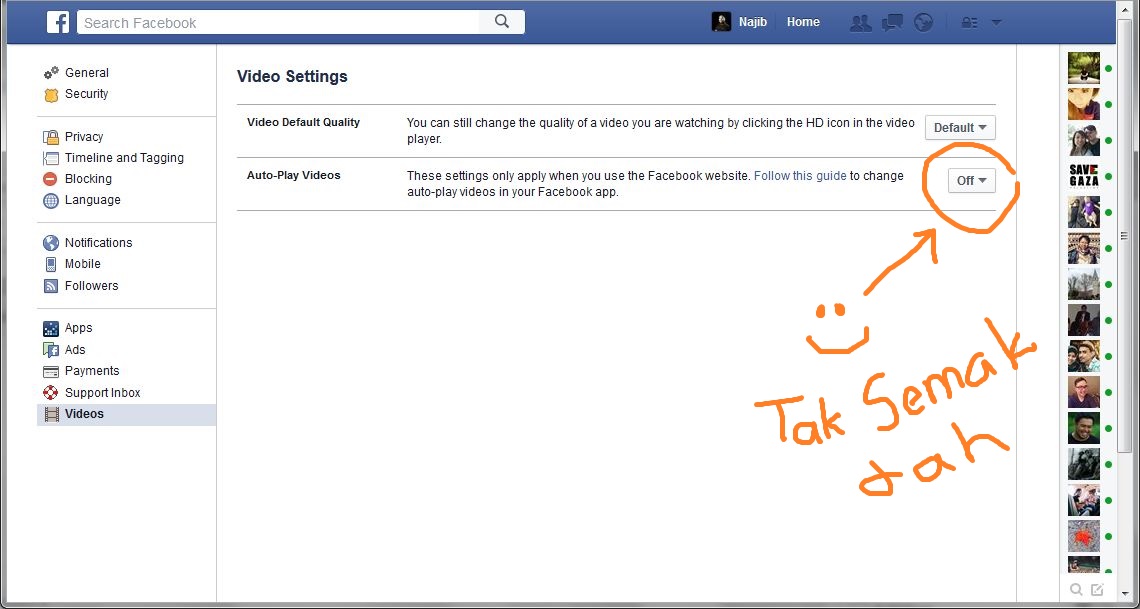Open the Support Inbox section
Screen dimensions: 1140x609
point(102,393)
